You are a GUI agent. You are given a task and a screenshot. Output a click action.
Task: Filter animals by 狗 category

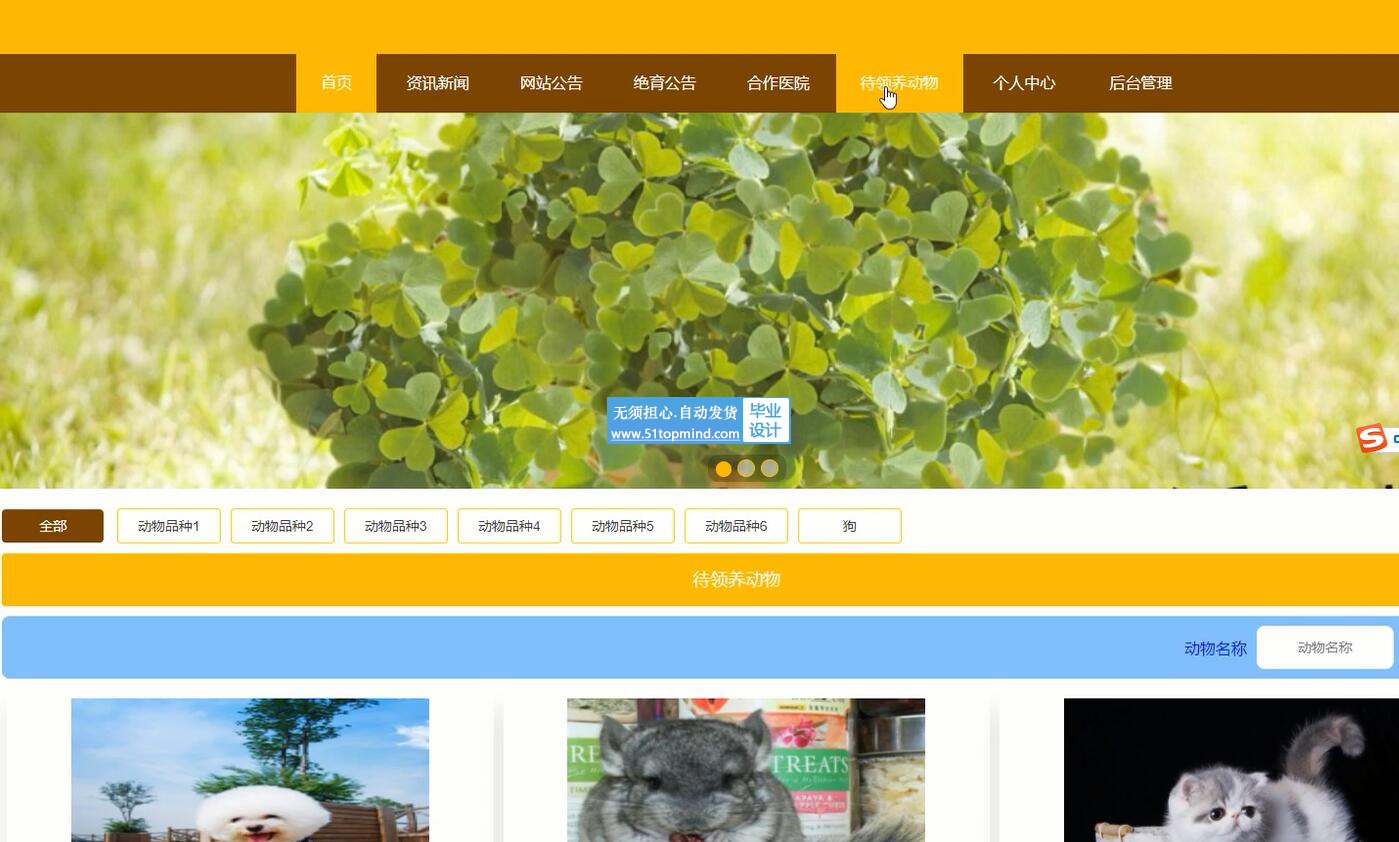[850, 526]
